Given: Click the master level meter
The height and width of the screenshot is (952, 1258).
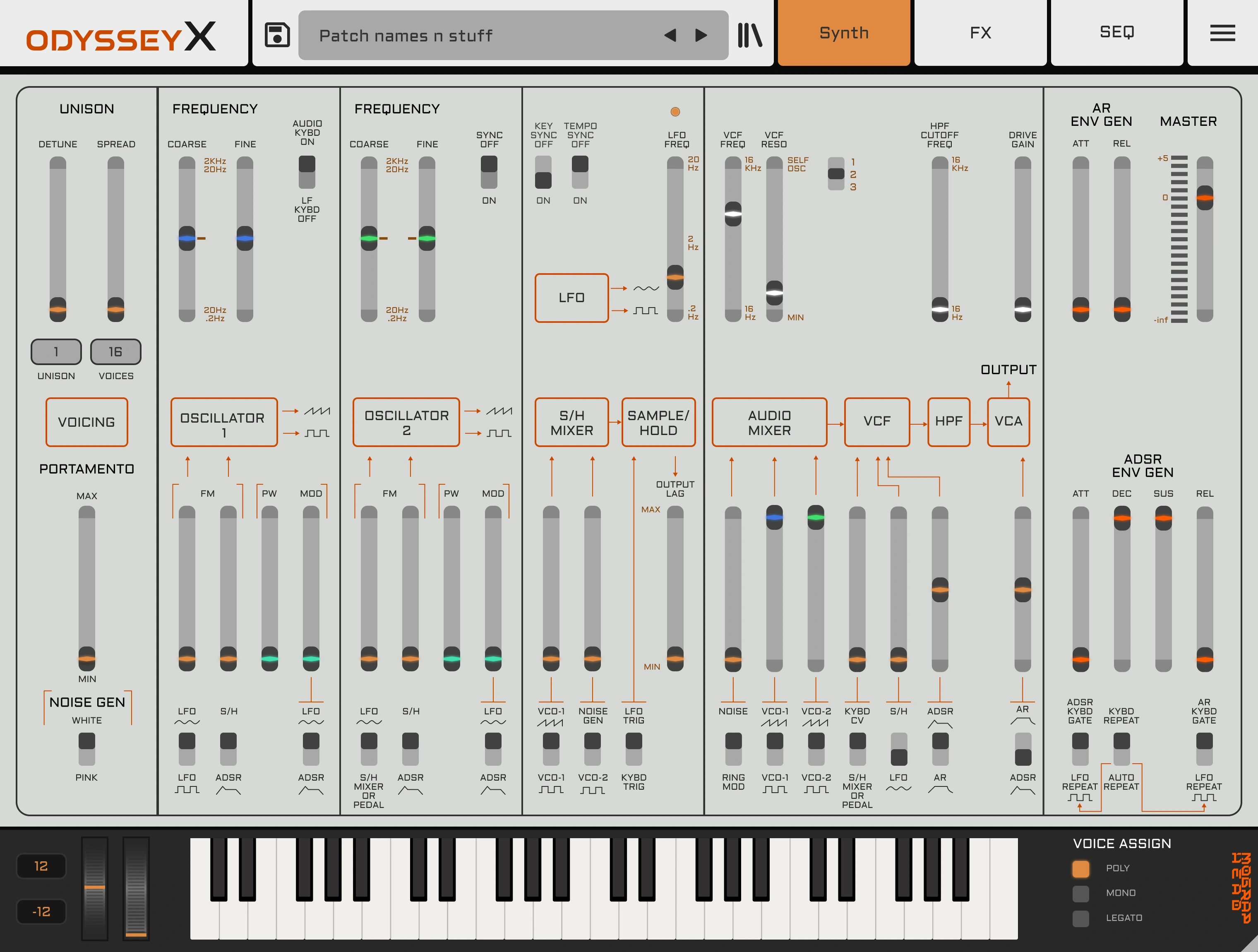Looking at the screenshot, I should tap(1179, 239).
